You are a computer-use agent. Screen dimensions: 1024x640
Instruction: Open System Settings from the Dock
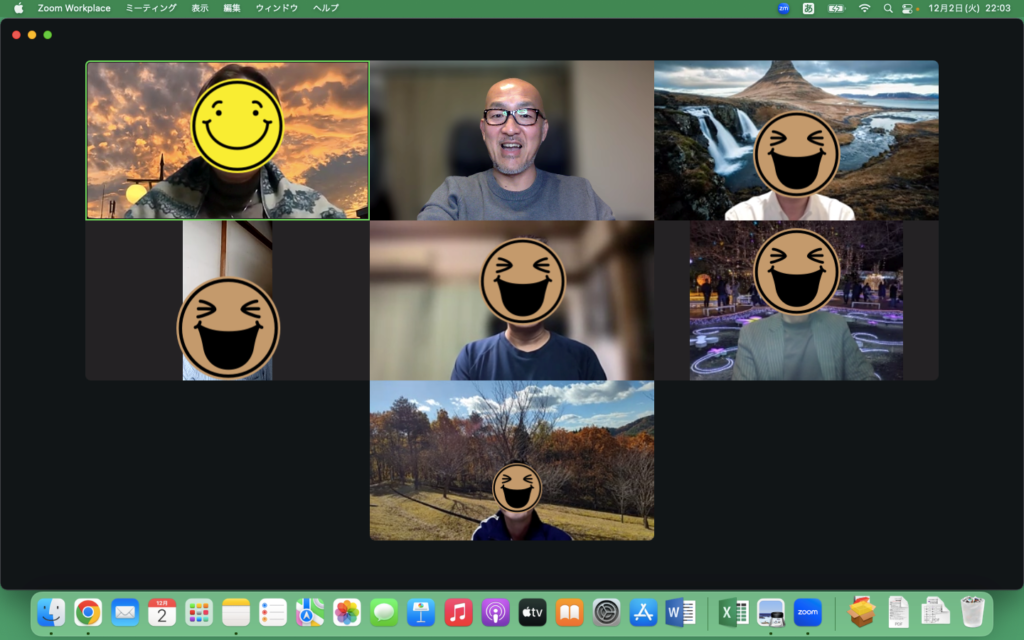coord(606,612)
